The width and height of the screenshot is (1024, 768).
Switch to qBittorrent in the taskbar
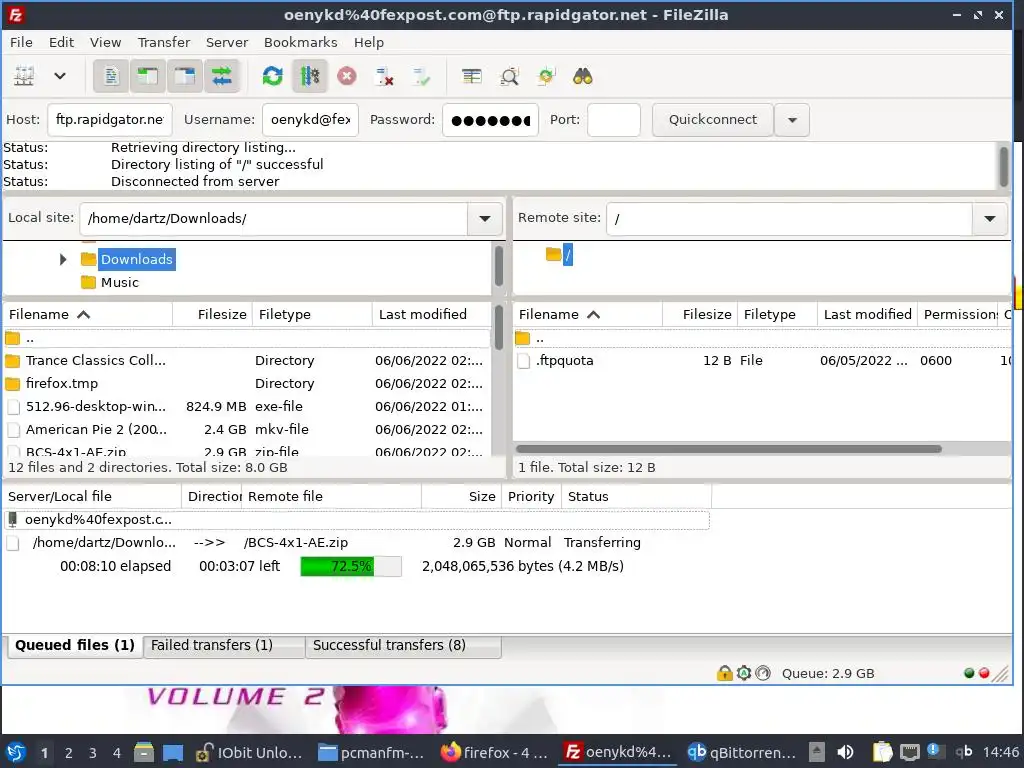(x=741, y=752)
